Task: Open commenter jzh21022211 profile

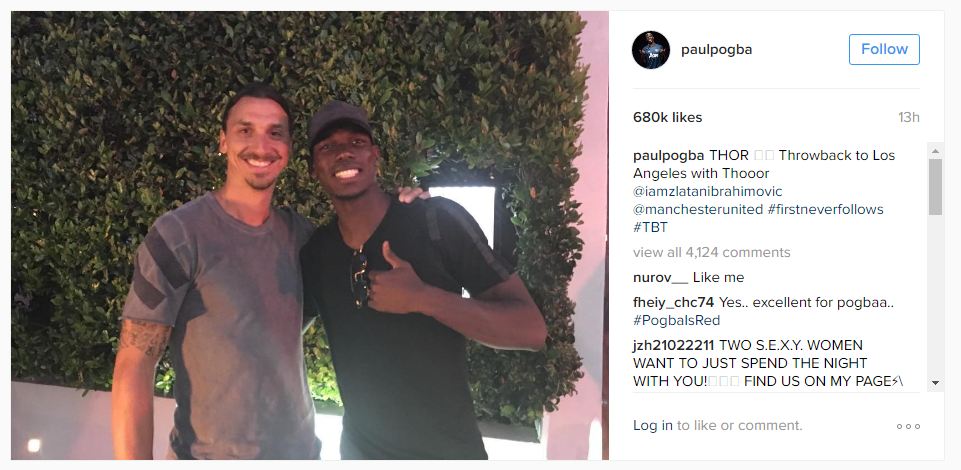Action: pos(674,345)
